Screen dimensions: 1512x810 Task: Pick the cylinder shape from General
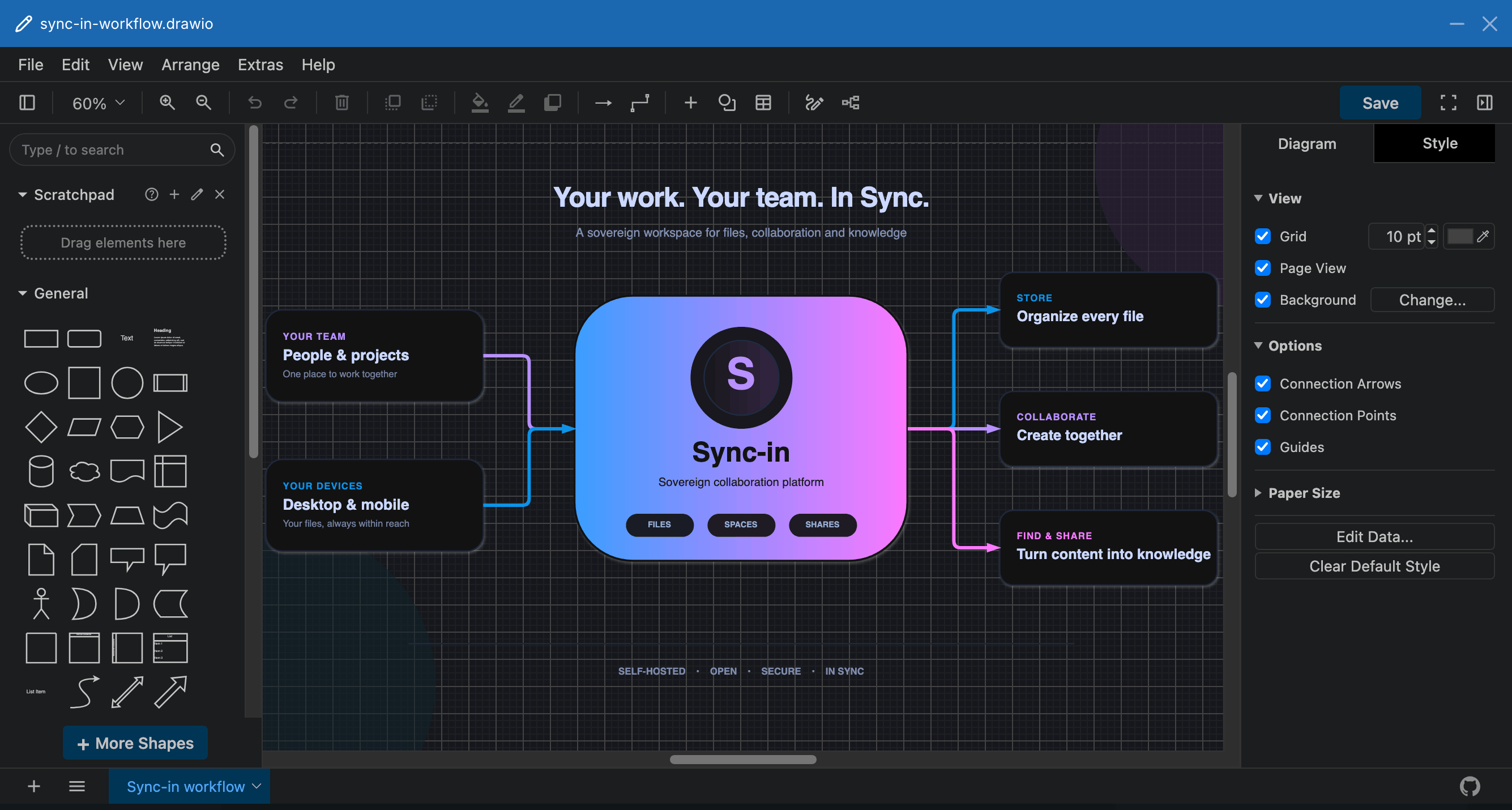[x=41, y=471]
